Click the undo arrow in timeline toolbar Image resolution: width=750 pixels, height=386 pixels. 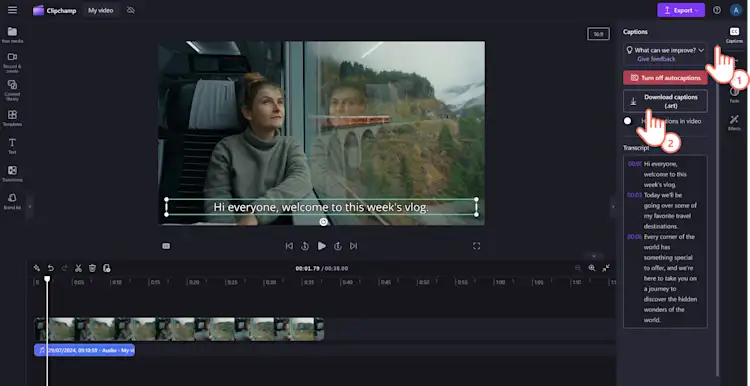(x=51, y=268)
